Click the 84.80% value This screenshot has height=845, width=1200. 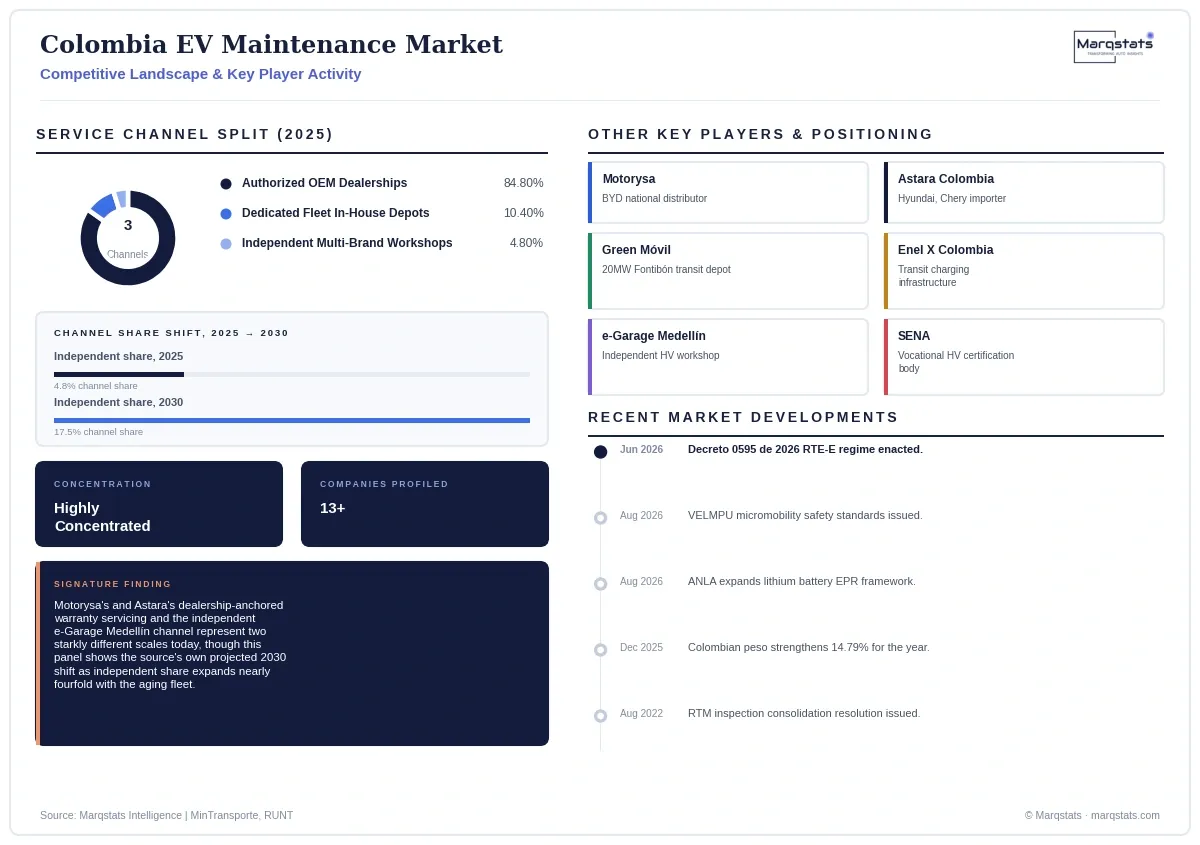point(523,183)
